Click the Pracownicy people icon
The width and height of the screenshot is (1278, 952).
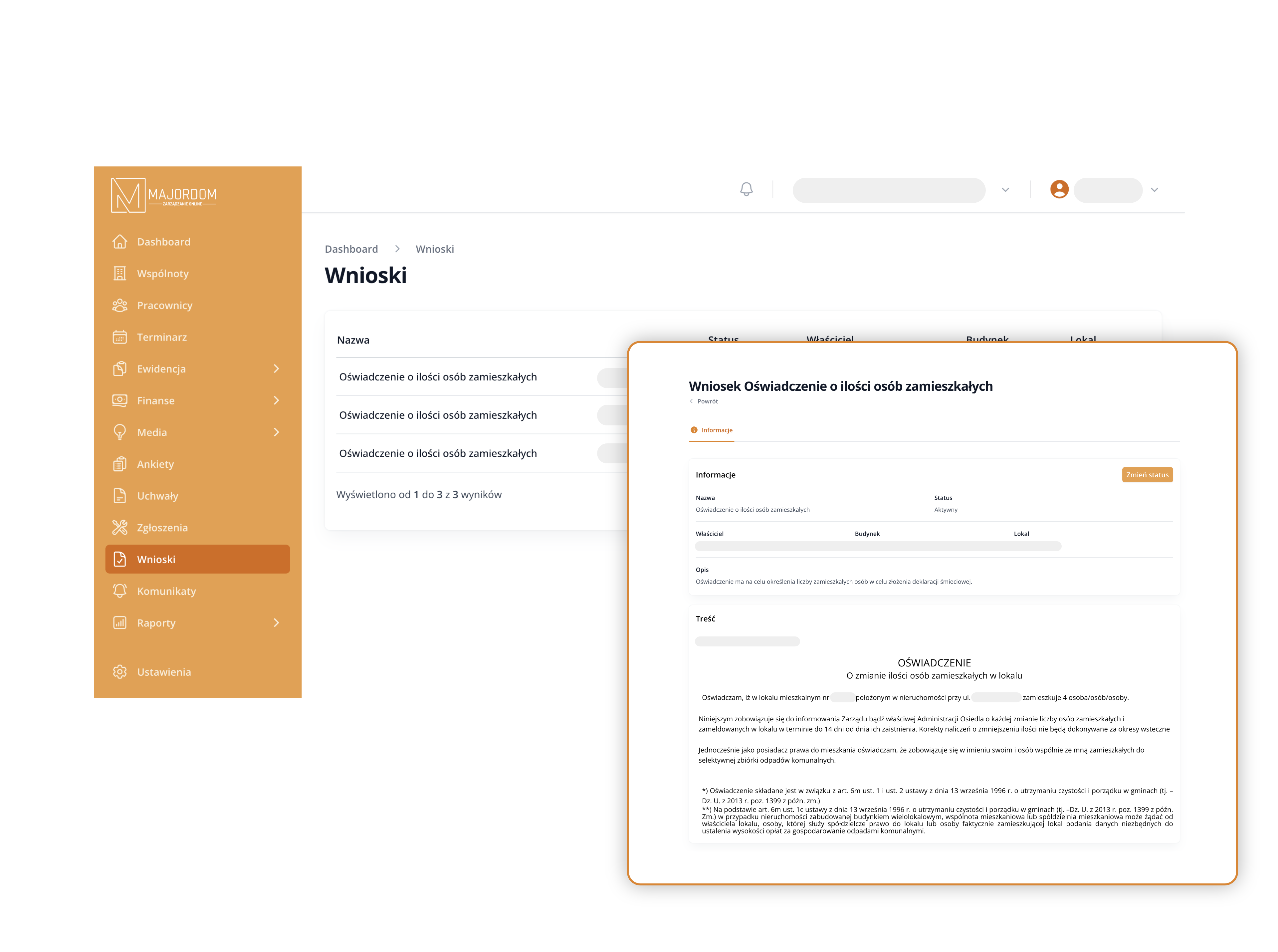pos(120,305)
